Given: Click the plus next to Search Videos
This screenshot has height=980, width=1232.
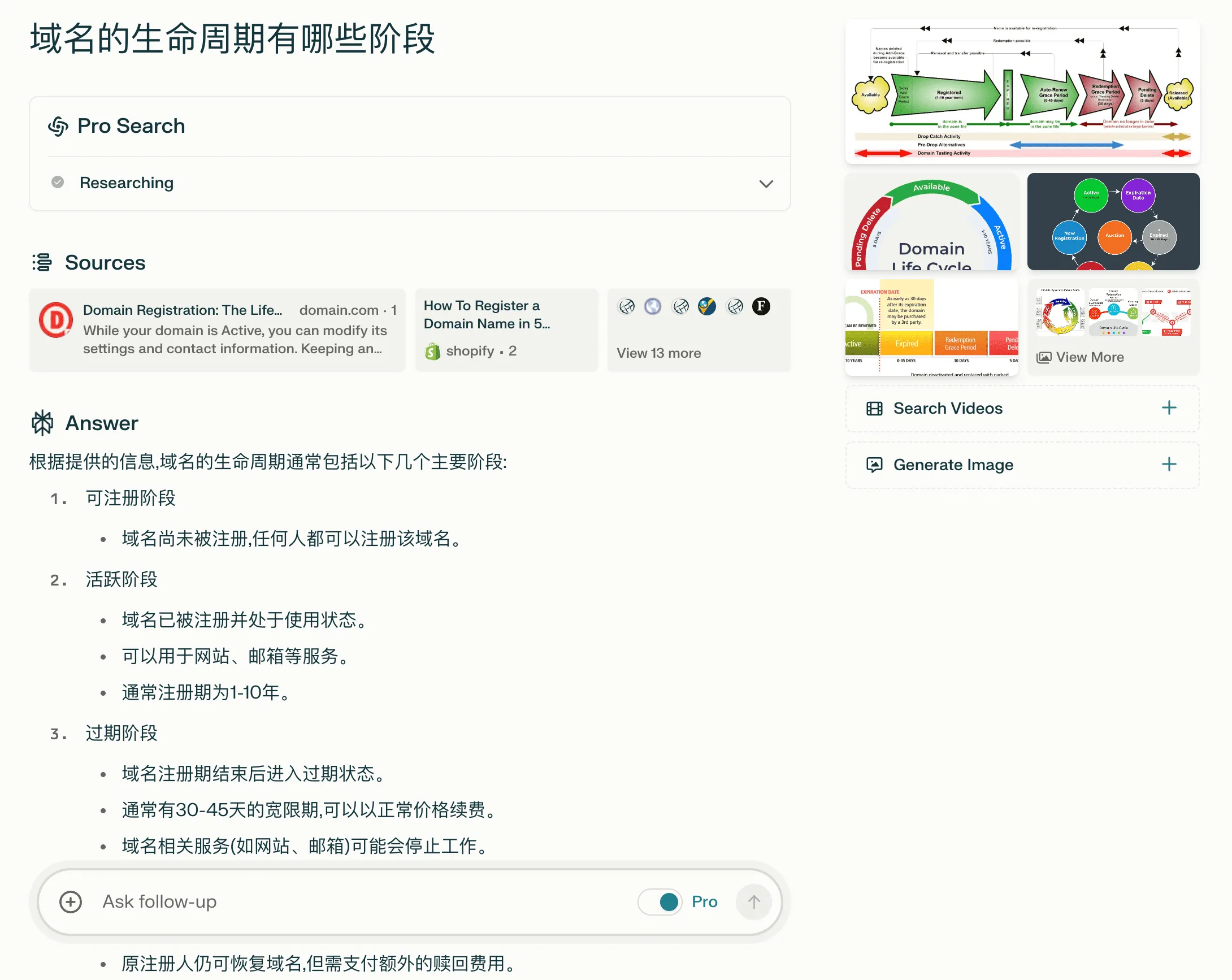Looking at the screenshot, I should pos(1169,408).
